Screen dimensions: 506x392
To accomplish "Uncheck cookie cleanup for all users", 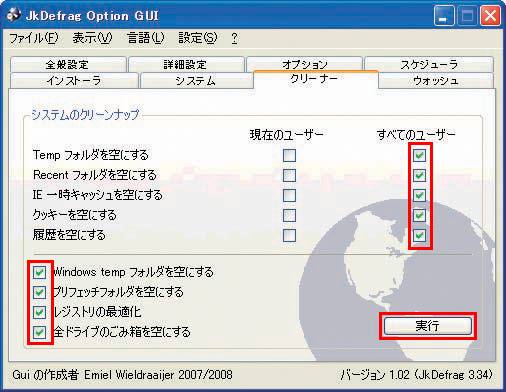I will click(x=419, y=215).
